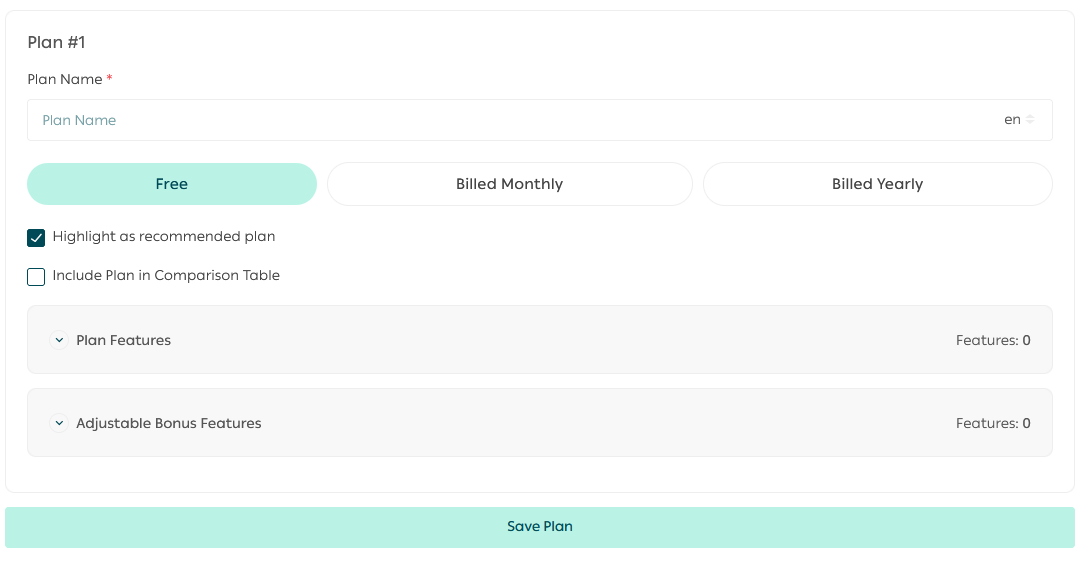Click the Plan Features section title
Viewport: 1091px width, 564px height.
click(x=124, y=340)
